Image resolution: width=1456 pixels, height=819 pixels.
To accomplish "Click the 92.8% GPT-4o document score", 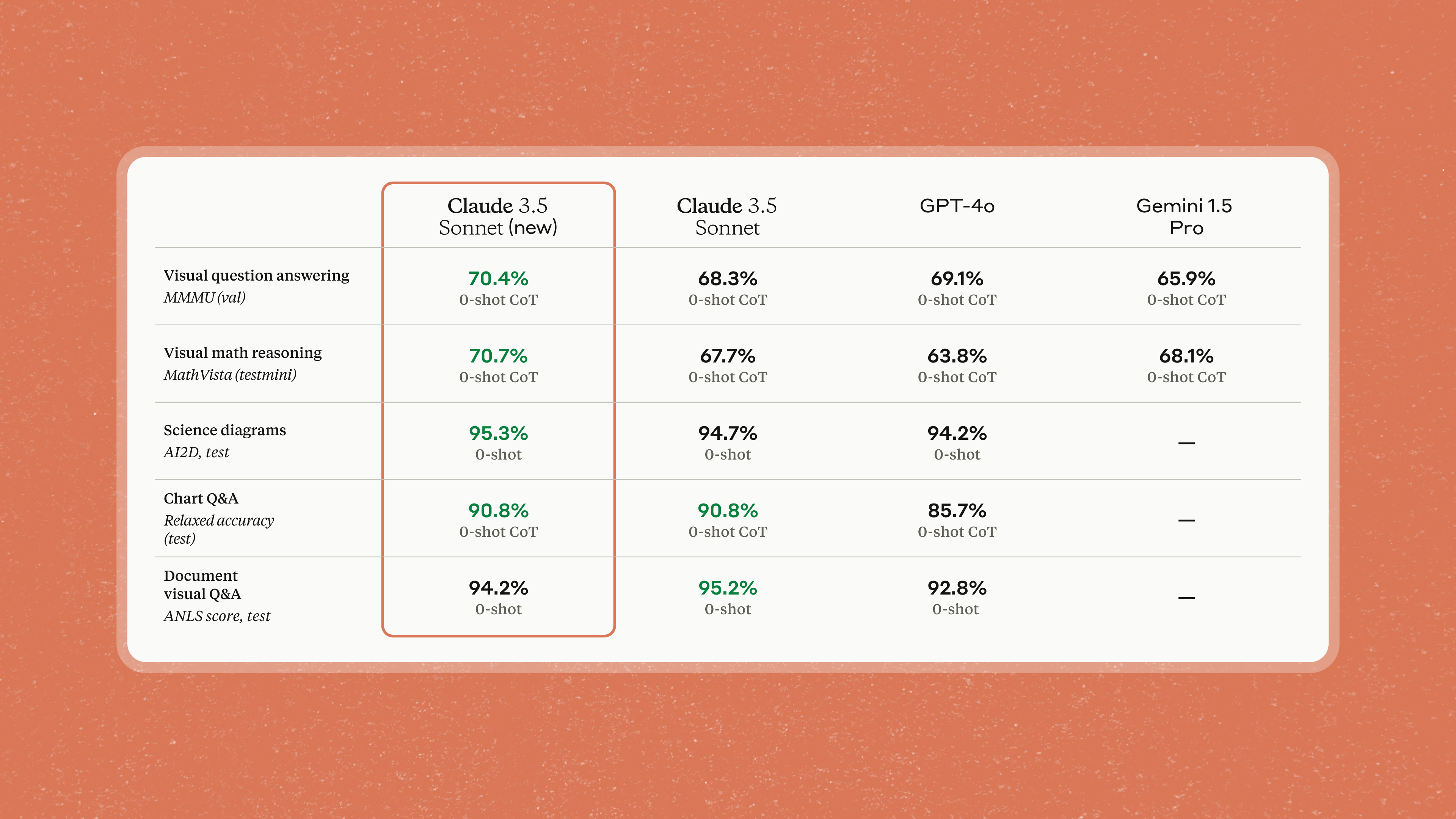I will pyautogui.click(x=957, y=588).
